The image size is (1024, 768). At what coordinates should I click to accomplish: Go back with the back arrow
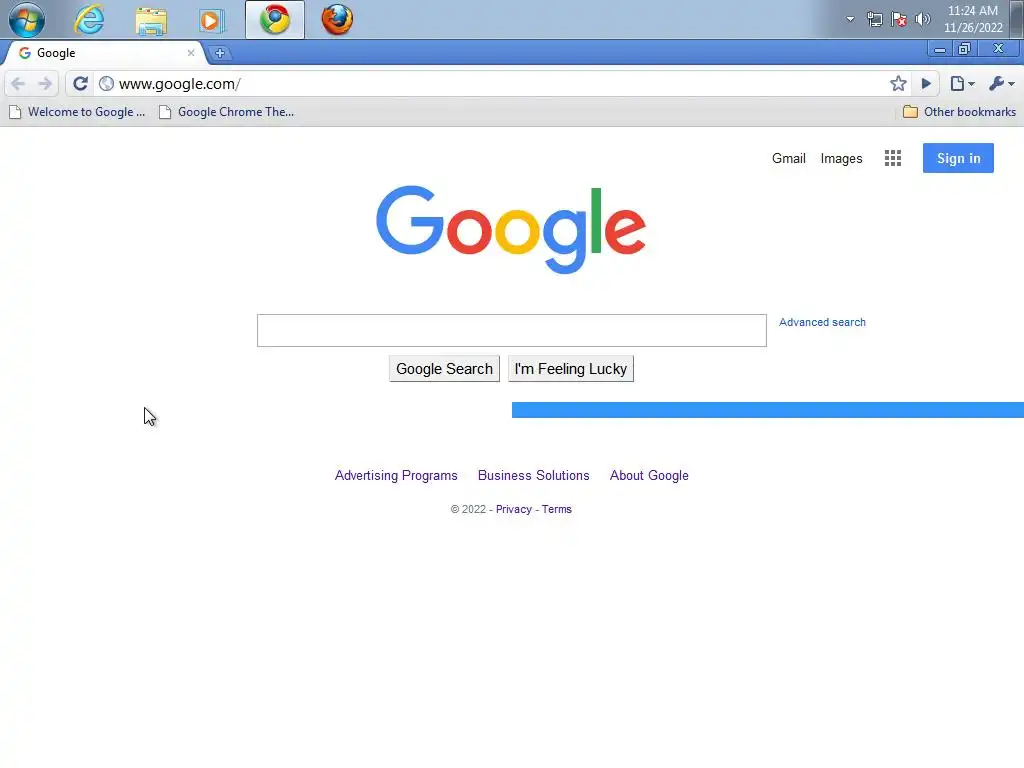[18, 84]
